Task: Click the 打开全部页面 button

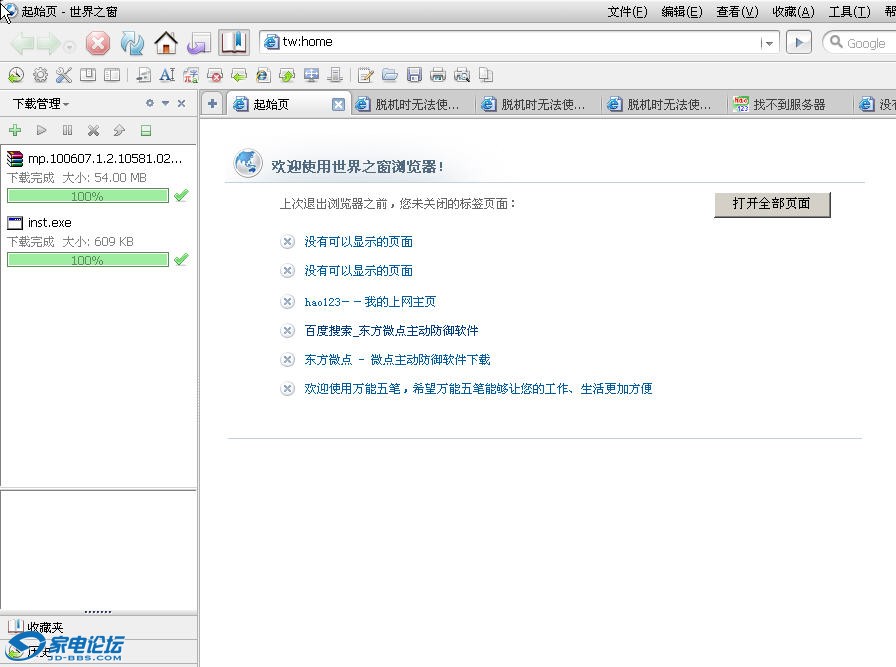Action: pos(772,203)
